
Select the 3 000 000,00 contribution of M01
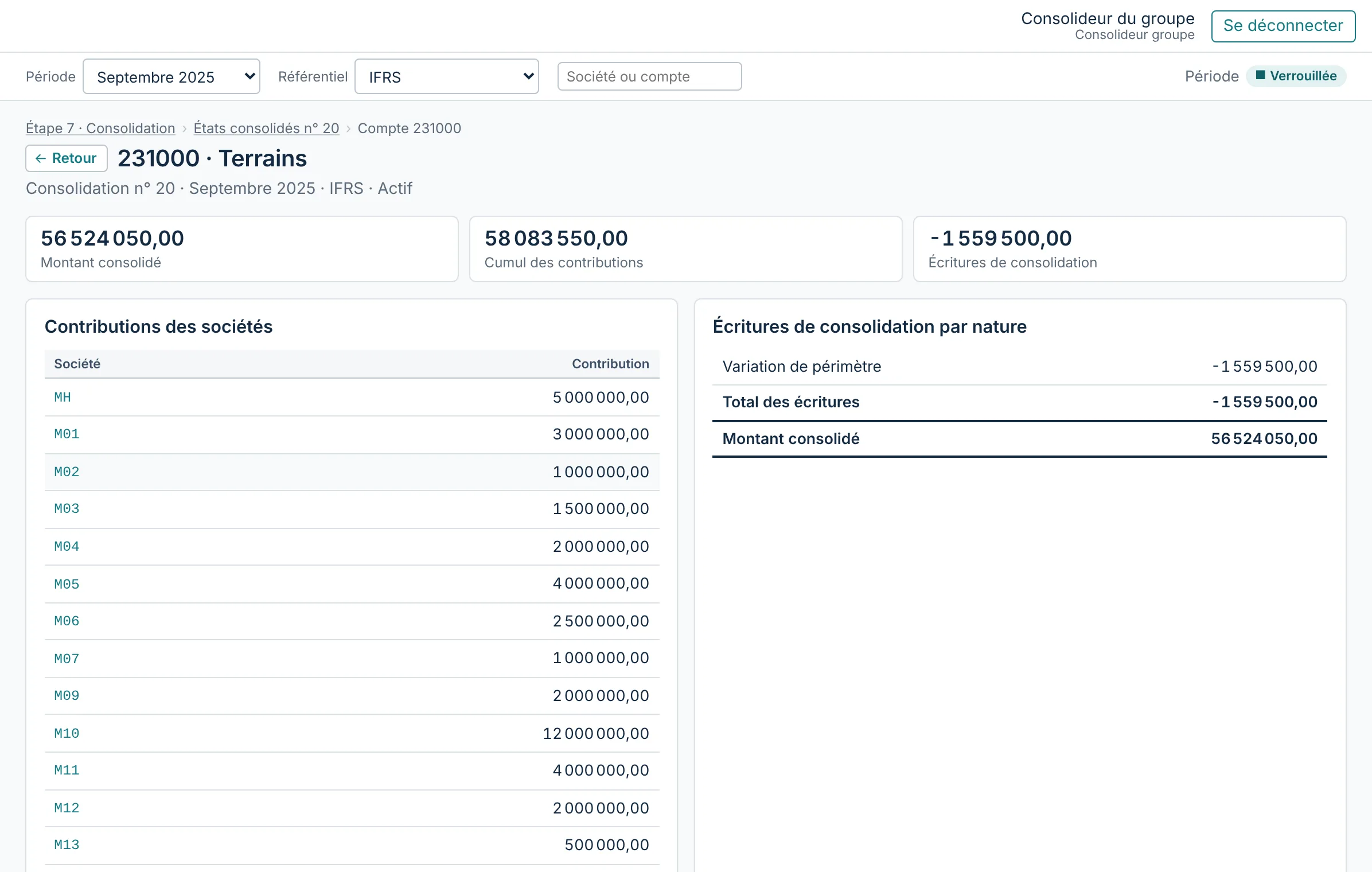point(601,434)
